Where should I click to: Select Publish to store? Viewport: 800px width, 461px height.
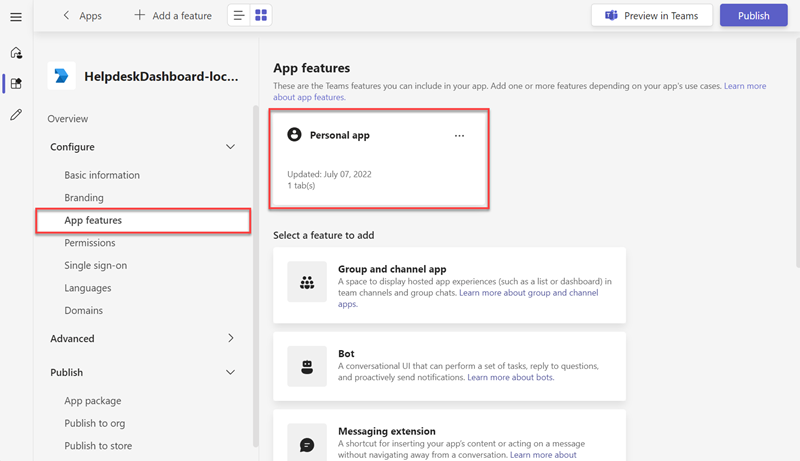[98, 446]
